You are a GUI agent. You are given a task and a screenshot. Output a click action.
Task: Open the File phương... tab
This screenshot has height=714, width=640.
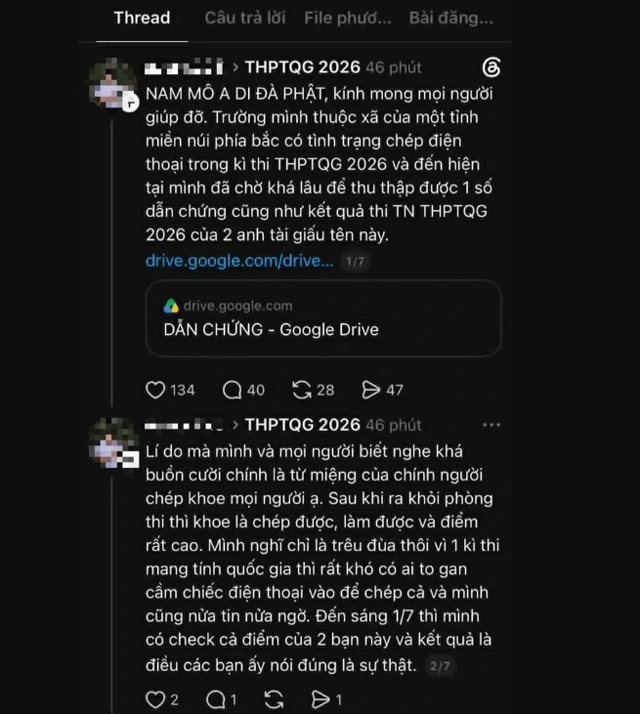click(x=348, y=18)
